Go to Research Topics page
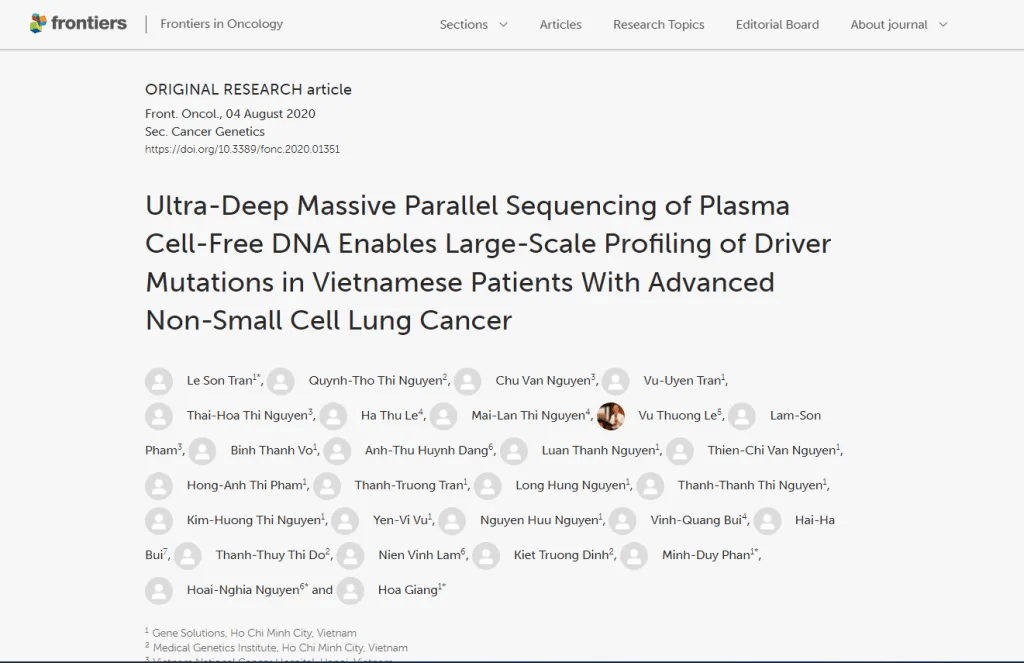 pyautogui.click(x=658, y=24)
